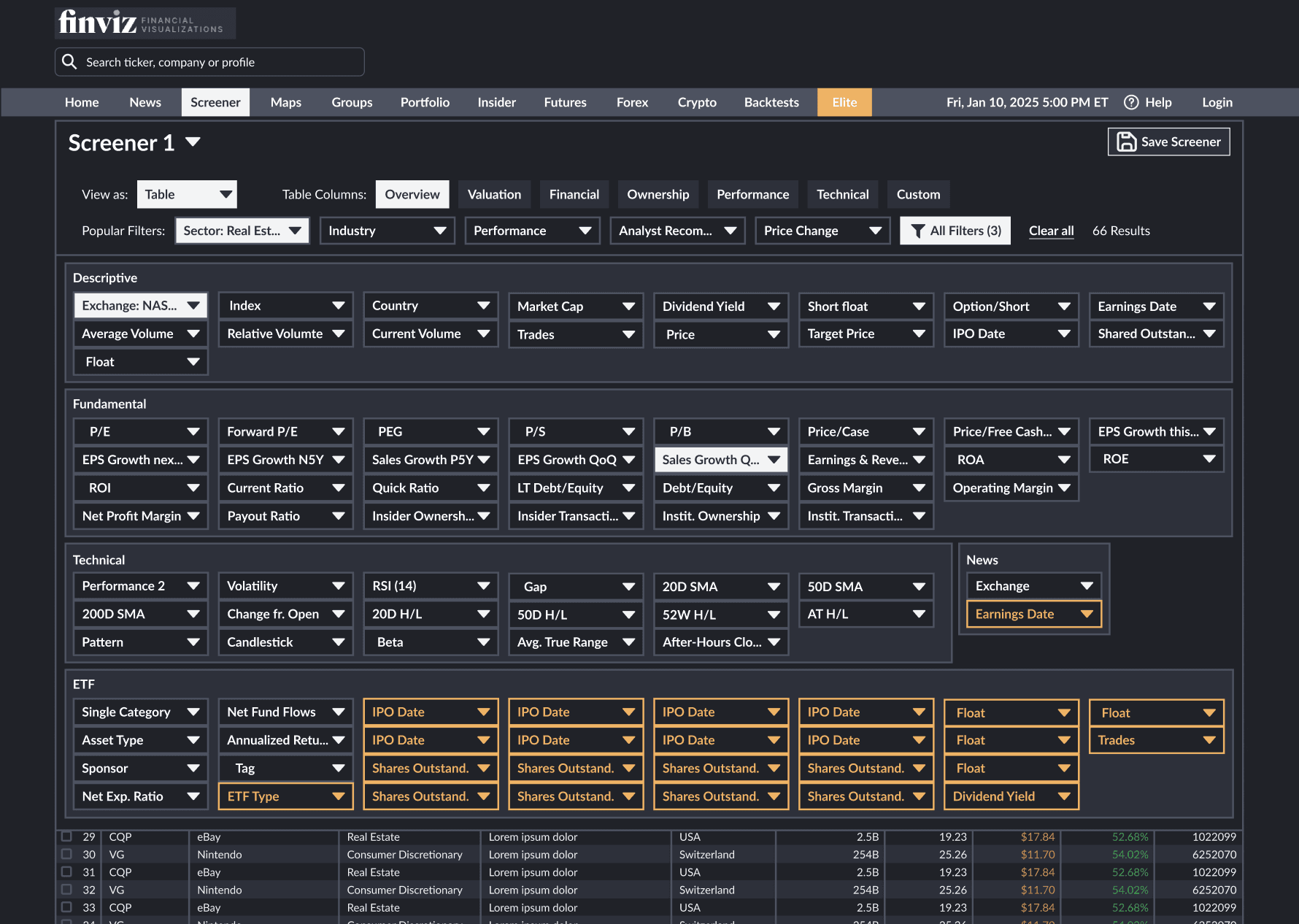Open the Sales Growth Q... dropdown
The width and height of the screenshot is (1299, 924).
(721, 459)
